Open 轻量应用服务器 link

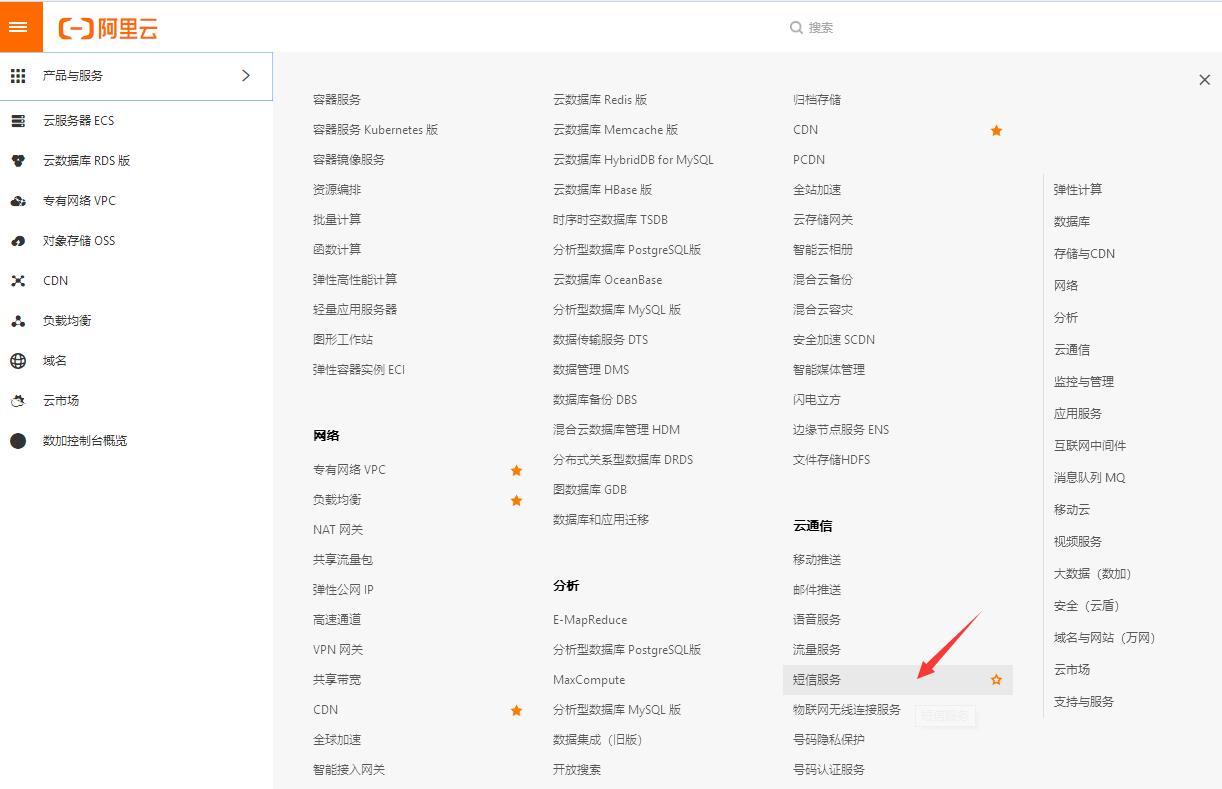point(355,310)
